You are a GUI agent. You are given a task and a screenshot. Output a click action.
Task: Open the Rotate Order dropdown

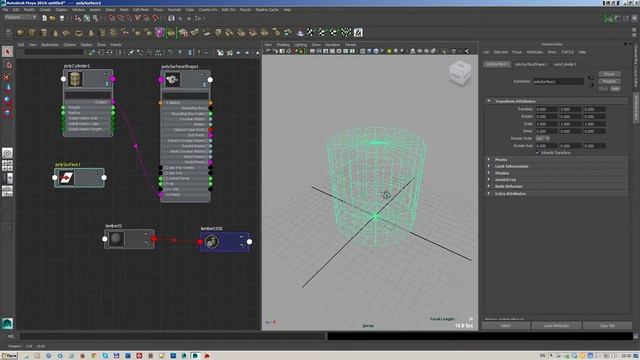click(542, 138)
